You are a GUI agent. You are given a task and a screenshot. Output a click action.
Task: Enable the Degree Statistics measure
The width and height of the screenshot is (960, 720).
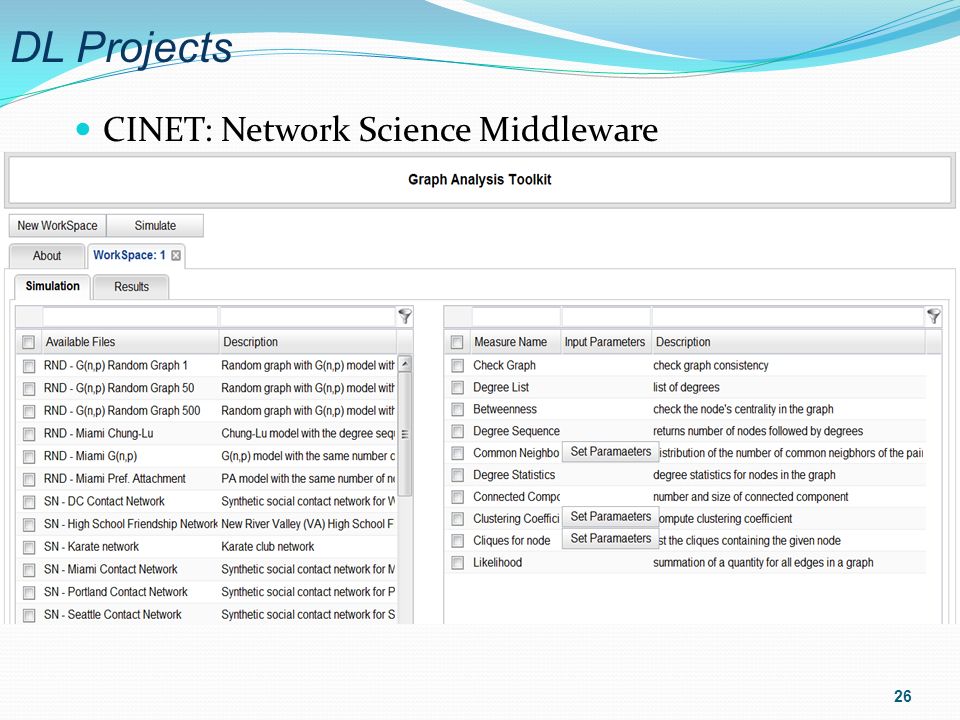457,475
